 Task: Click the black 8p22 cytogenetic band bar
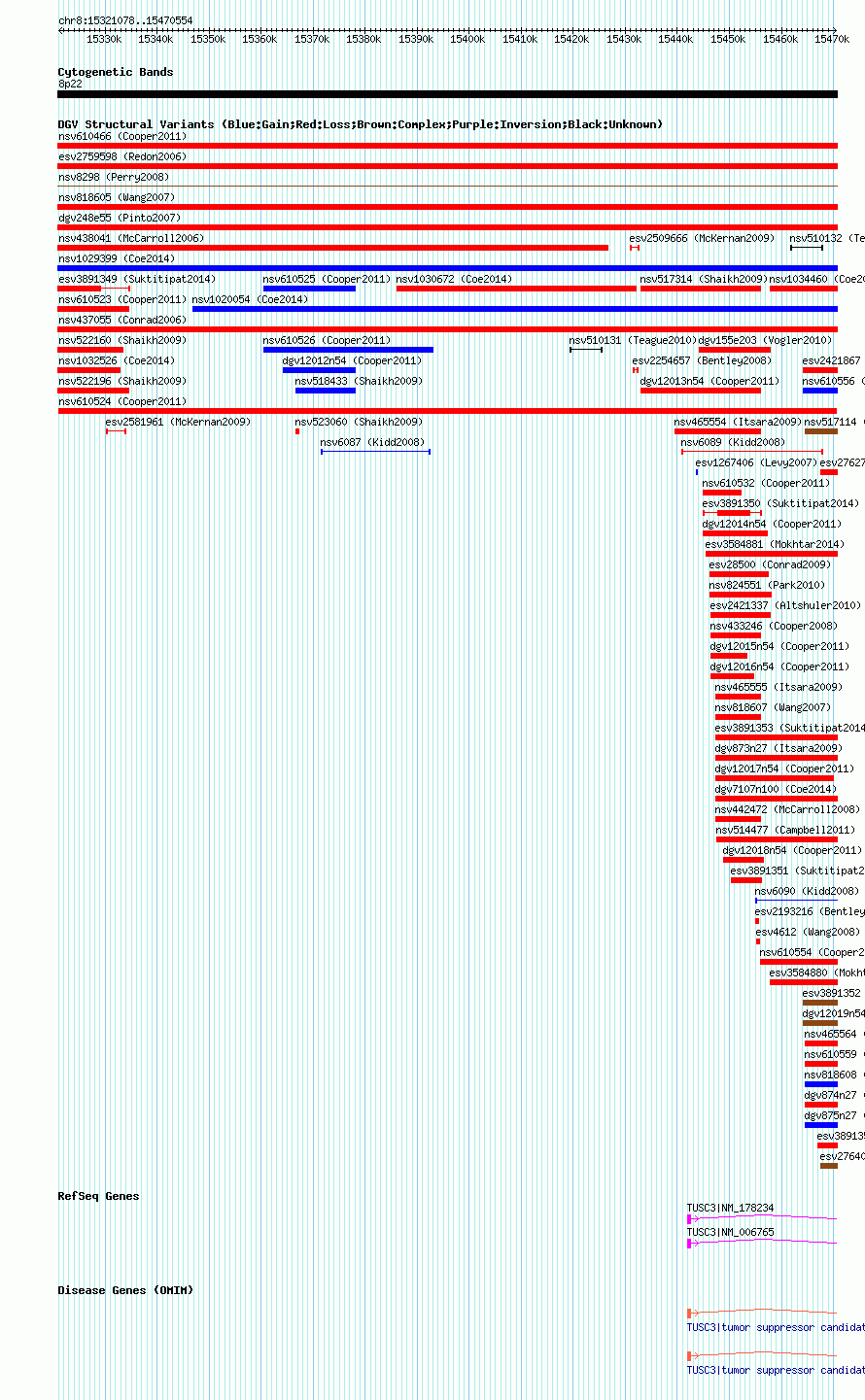coord(448,94)
